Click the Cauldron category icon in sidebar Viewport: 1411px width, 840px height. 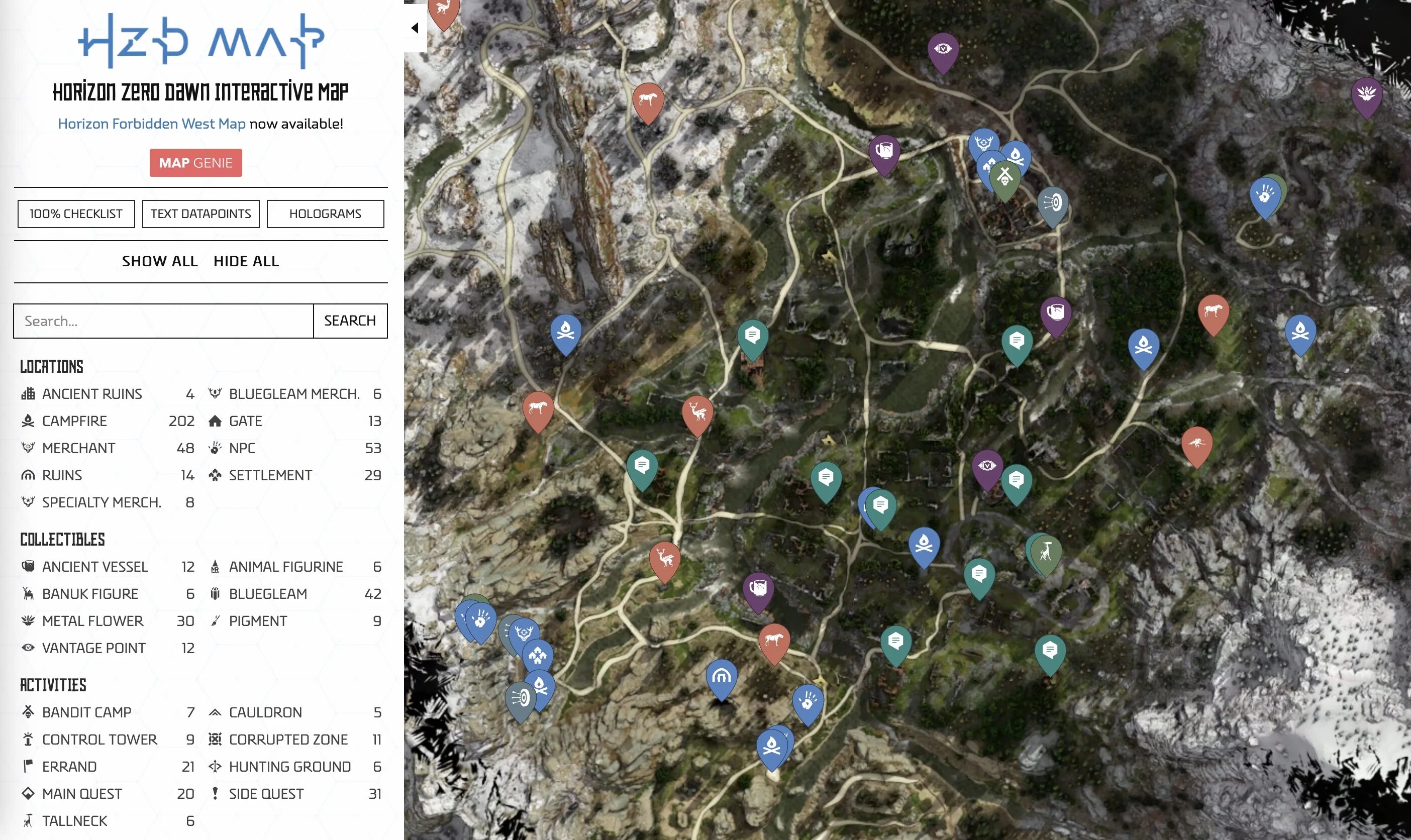point(215,712)
